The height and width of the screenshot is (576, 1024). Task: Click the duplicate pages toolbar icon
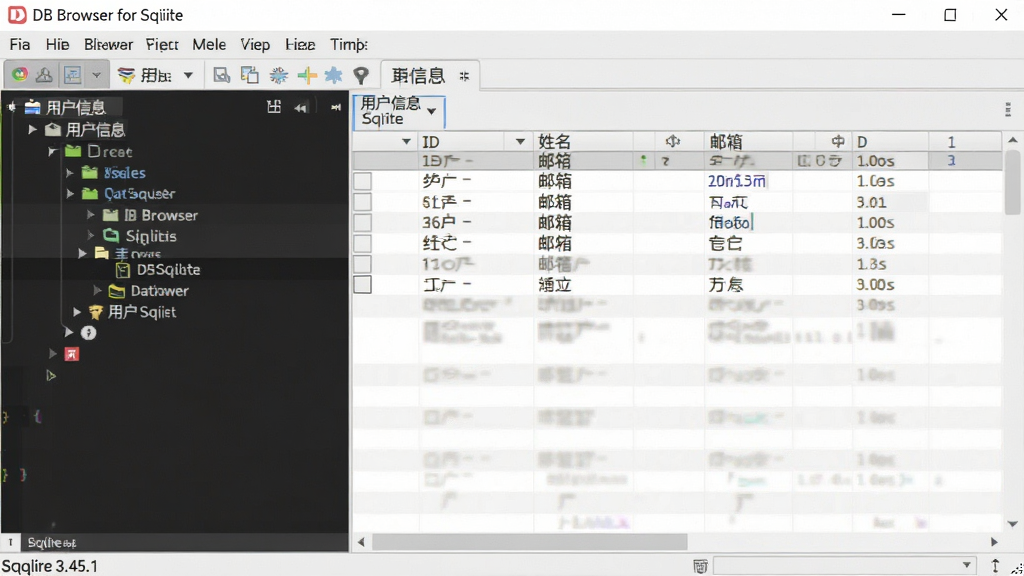(x=249, y=75)
